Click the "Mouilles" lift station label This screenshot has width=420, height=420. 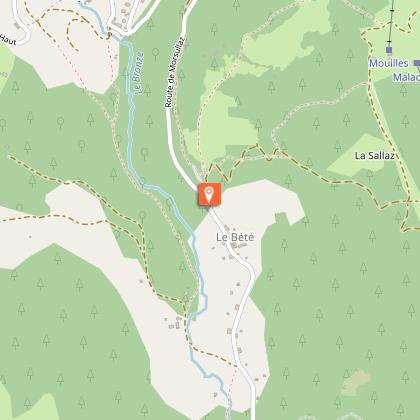click(389, 63)
